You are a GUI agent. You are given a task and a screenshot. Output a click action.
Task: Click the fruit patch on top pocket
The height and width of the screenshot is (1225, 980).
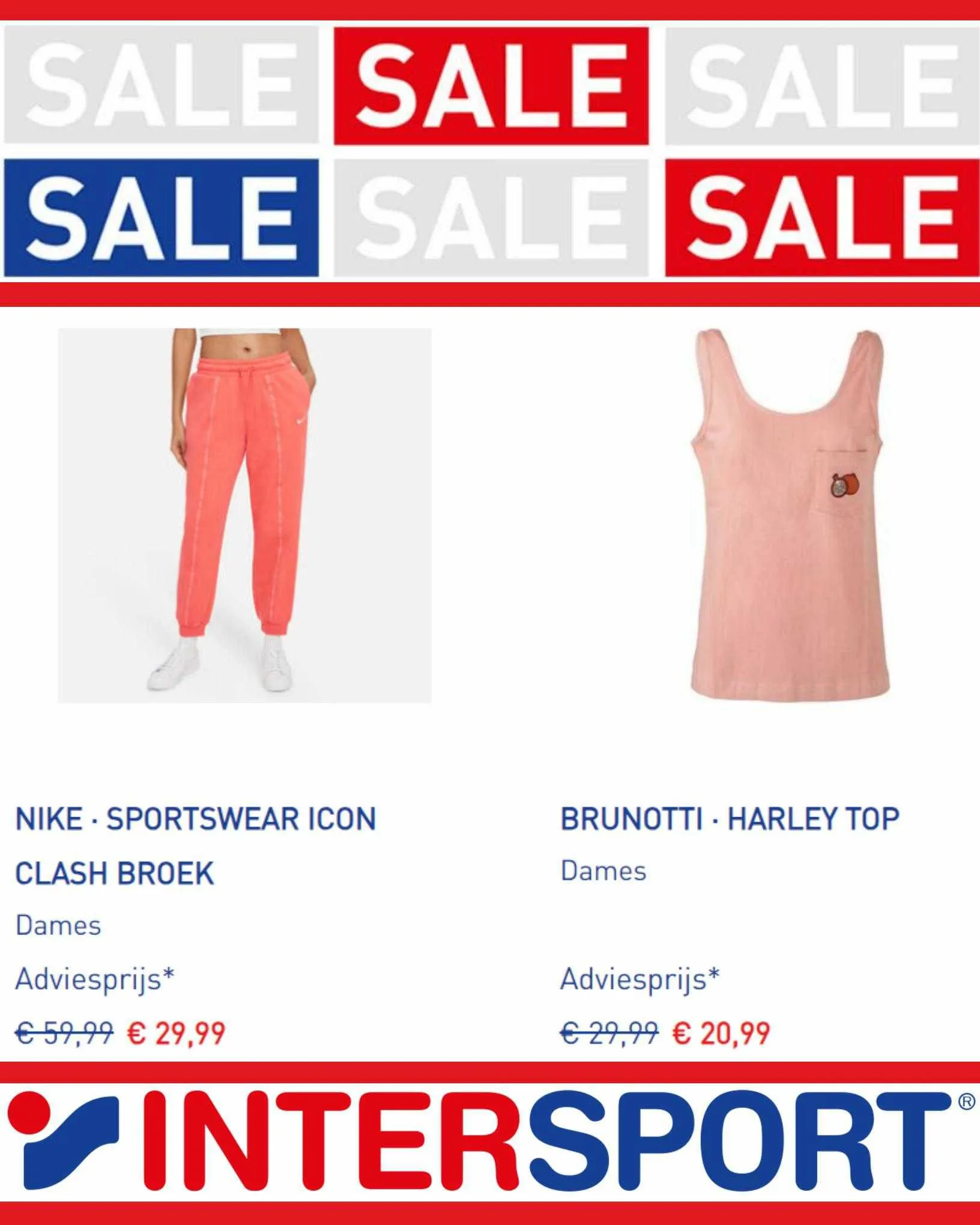tap(845, 485)
